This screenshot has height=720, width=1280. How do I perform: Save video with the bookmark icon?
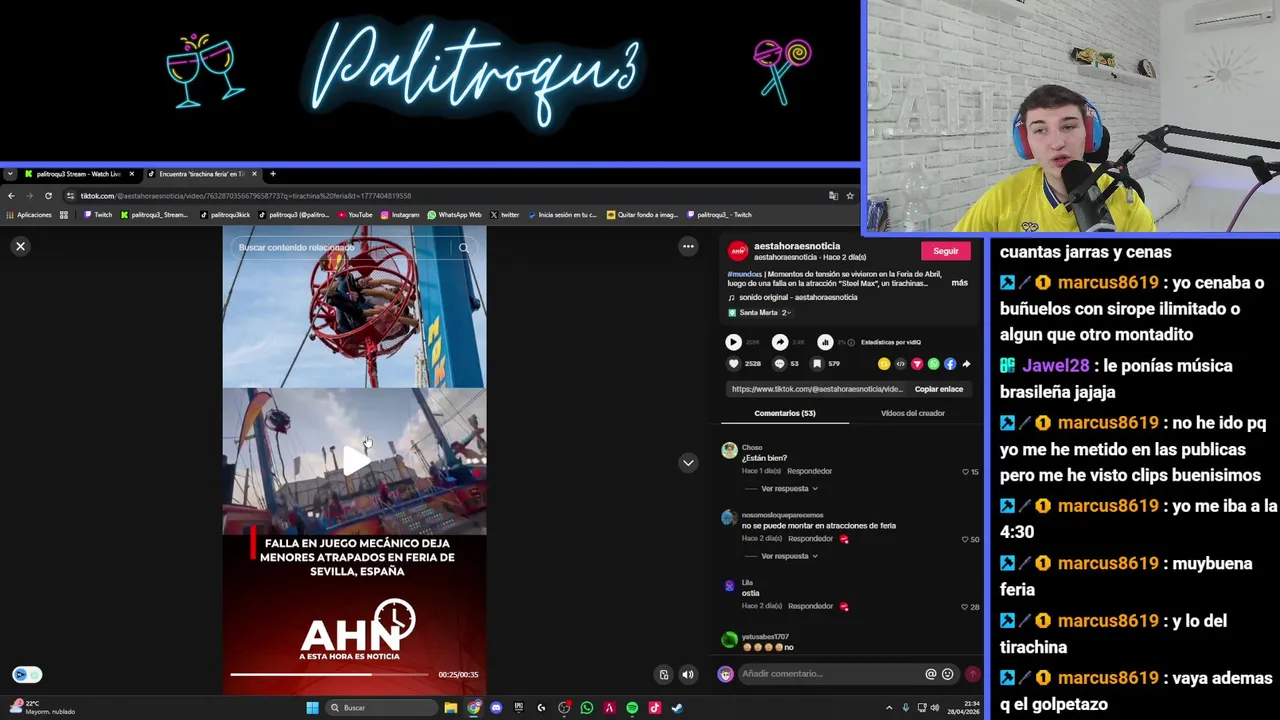(x=817, y=364)
